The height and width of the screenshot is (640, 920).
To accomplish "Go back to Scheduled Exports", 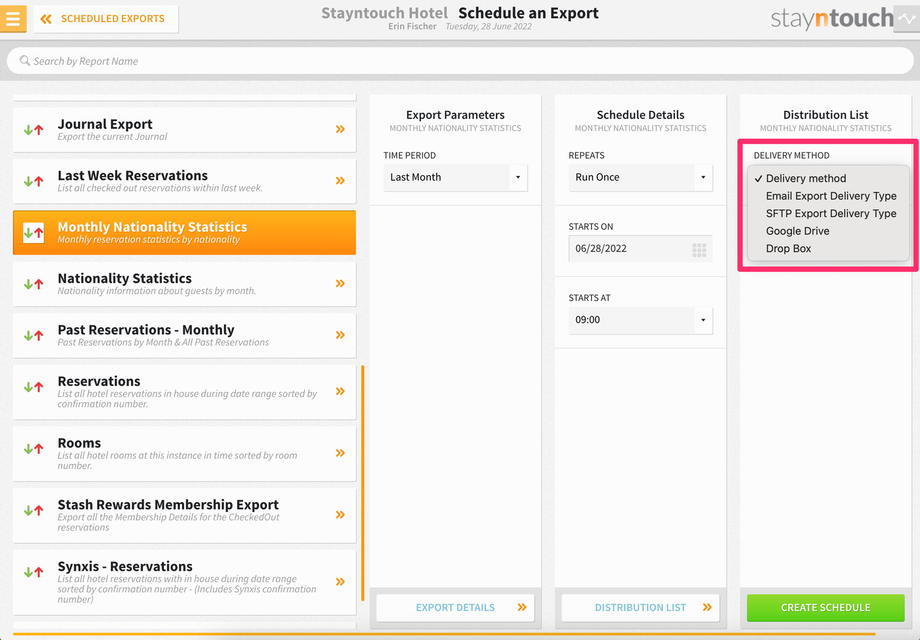I will coord(106,19).
